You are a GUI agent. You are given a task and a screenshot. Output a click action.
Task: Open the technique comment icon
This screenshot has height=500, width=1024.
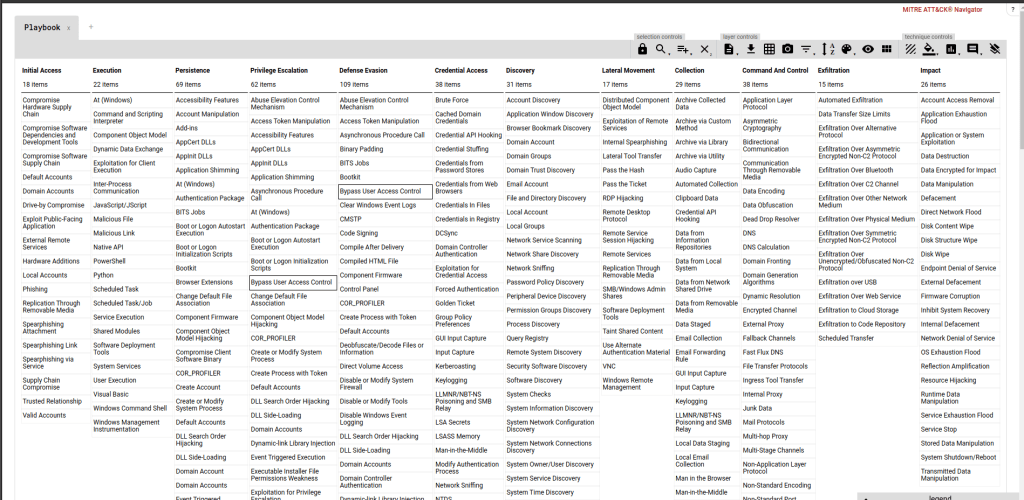click(x=973, y=49)
